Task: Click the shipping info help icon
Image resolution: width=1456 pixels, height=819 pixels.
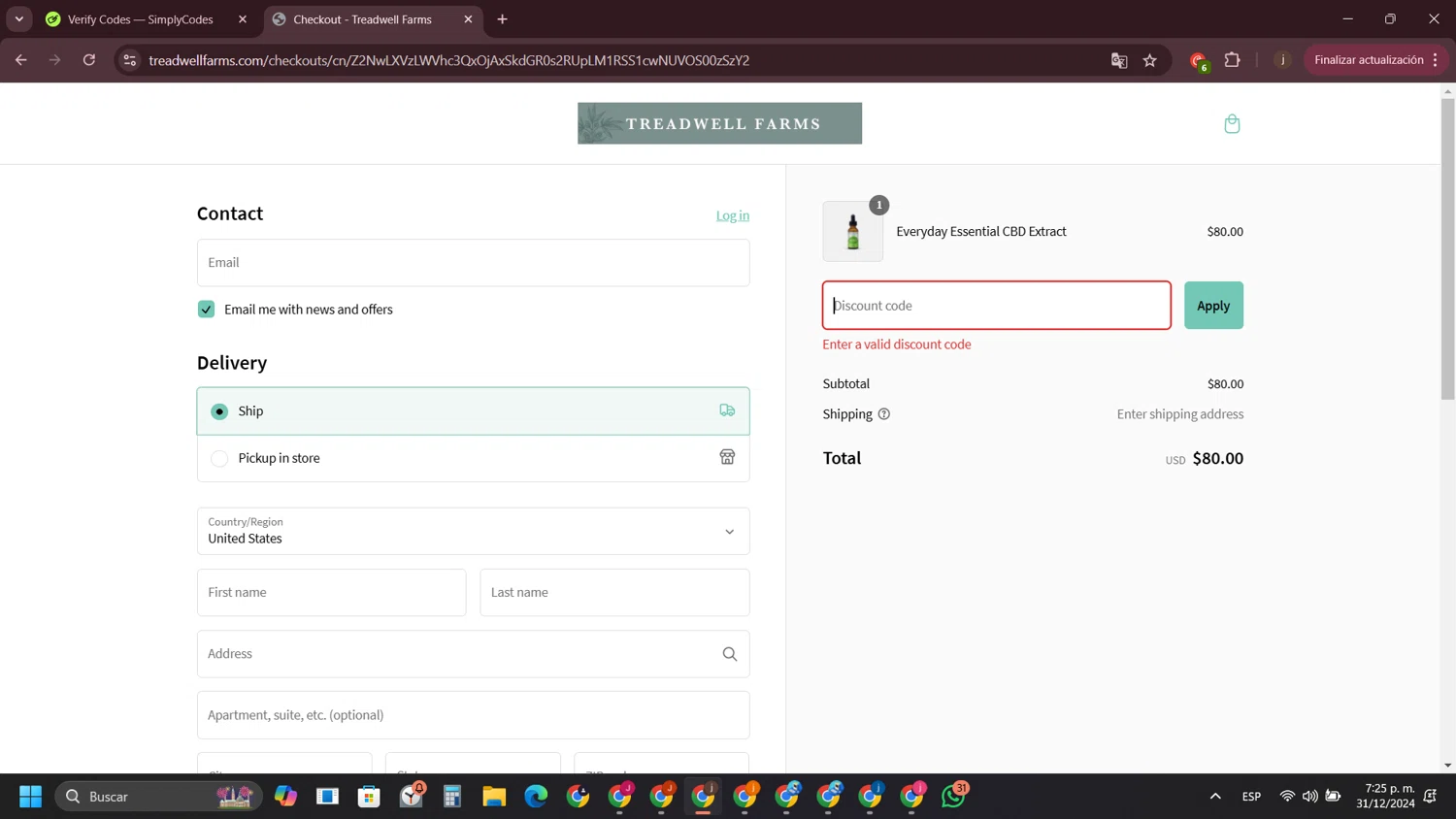Action: [883, 414]
